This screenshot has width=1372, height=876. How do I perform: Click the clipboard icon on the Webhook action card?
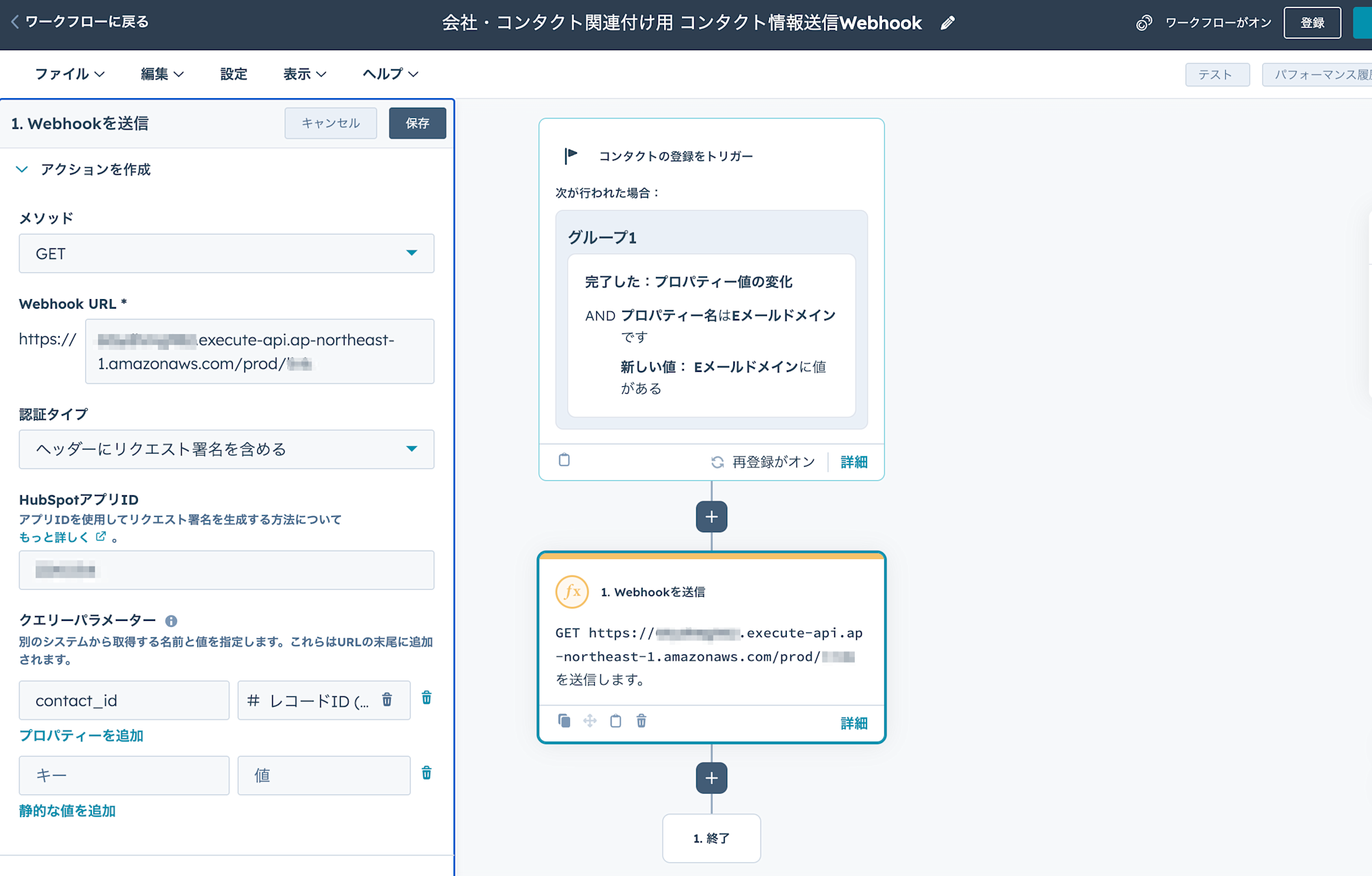616,721
